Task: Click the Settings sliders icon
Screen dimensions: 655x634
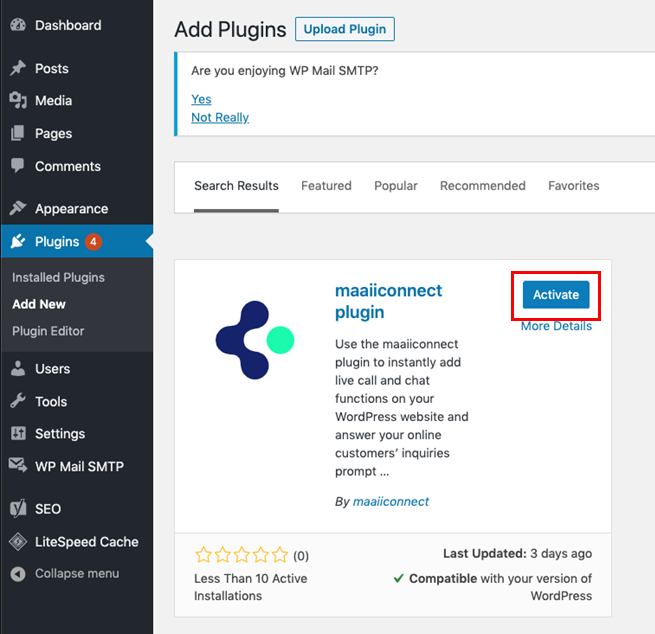Action: pyautogui.click(x=18, y=434)
